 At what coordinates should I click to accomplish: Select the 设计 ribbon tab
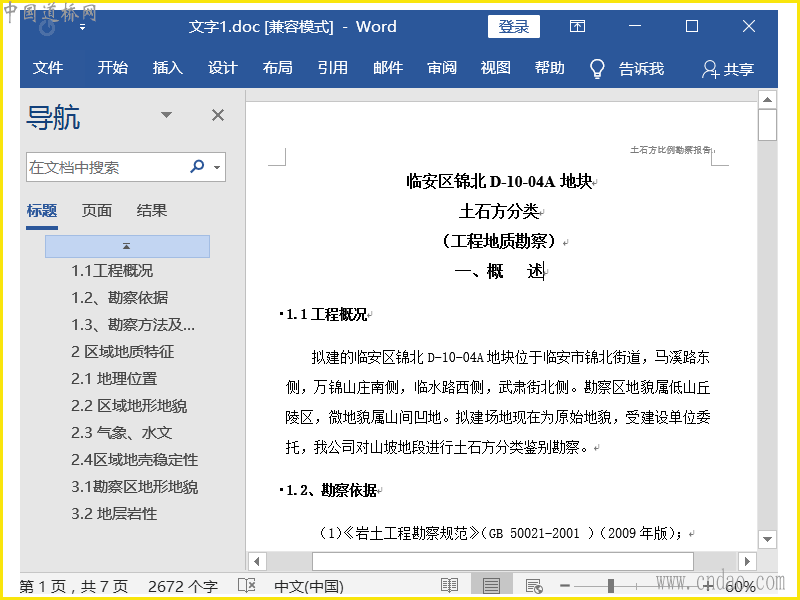point(222,68)
